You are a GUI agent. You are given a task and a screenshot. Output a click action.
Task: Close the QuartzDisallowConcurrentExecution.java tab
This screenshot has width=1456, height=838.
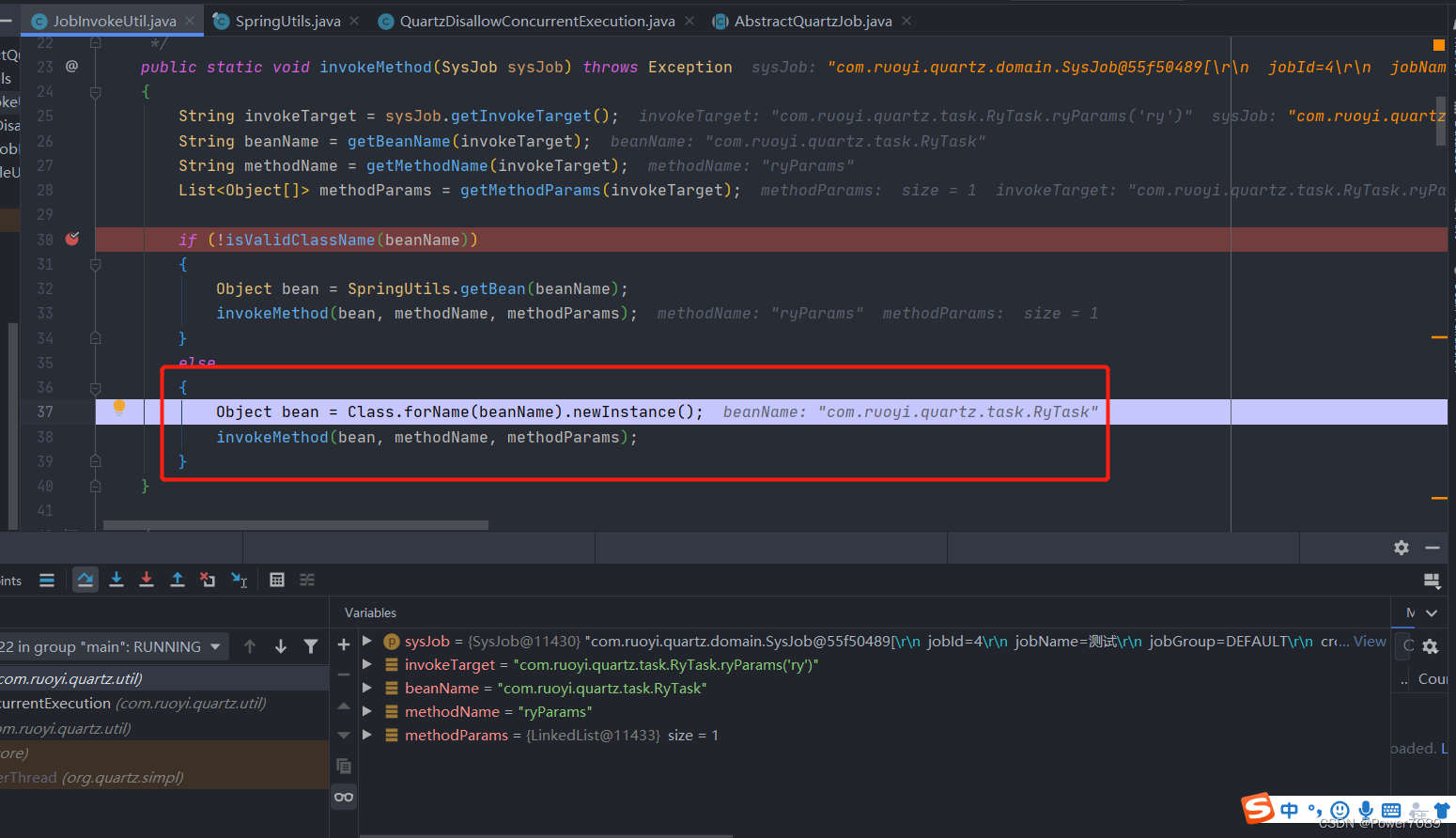(x=689, y=21)
